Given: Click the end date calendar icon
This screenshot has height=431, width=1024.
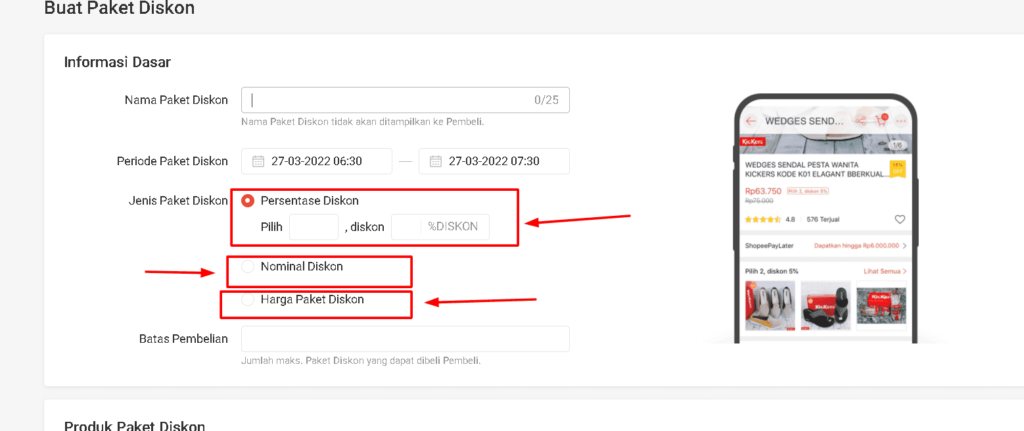Looking at the screenshot, I should (434, 161).
